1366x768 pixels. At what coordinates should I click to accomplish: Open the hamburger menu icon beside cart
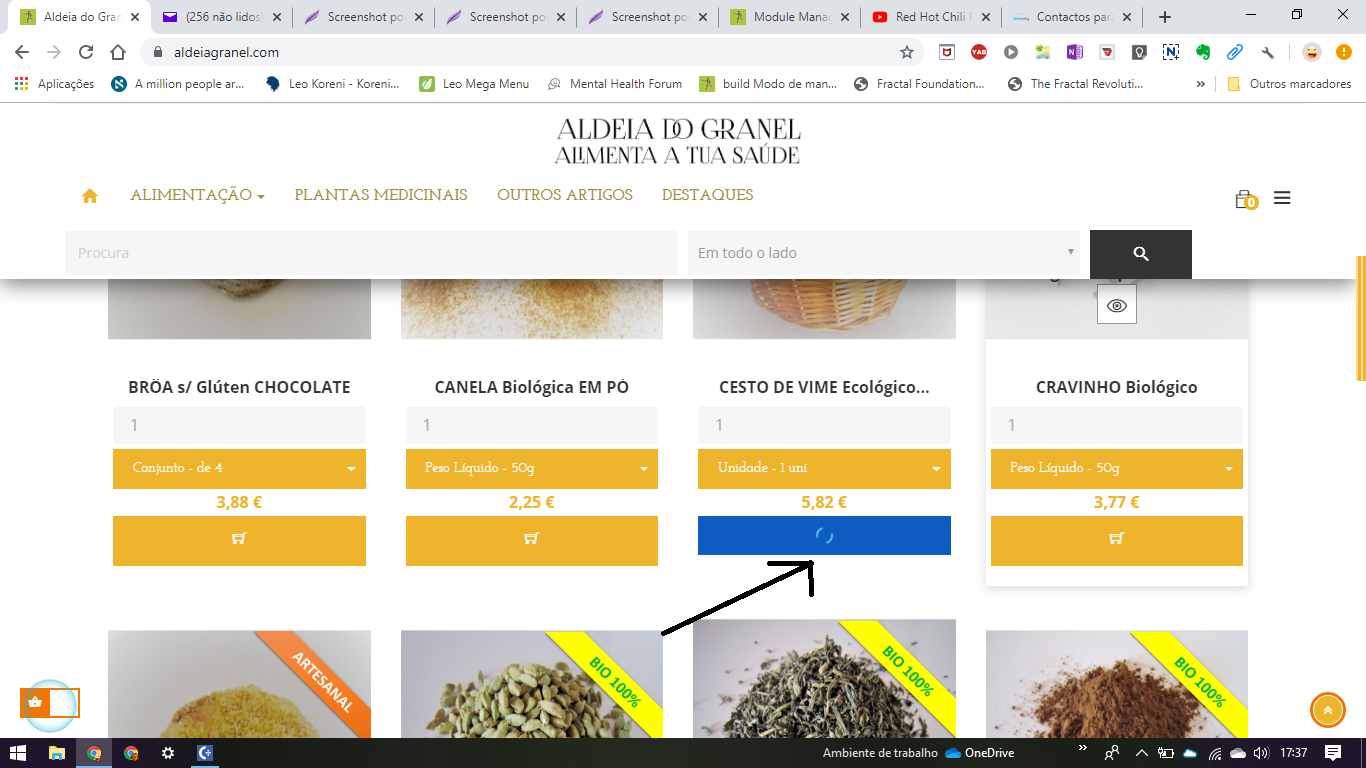pyautogui.click(x=1282, y=198)
